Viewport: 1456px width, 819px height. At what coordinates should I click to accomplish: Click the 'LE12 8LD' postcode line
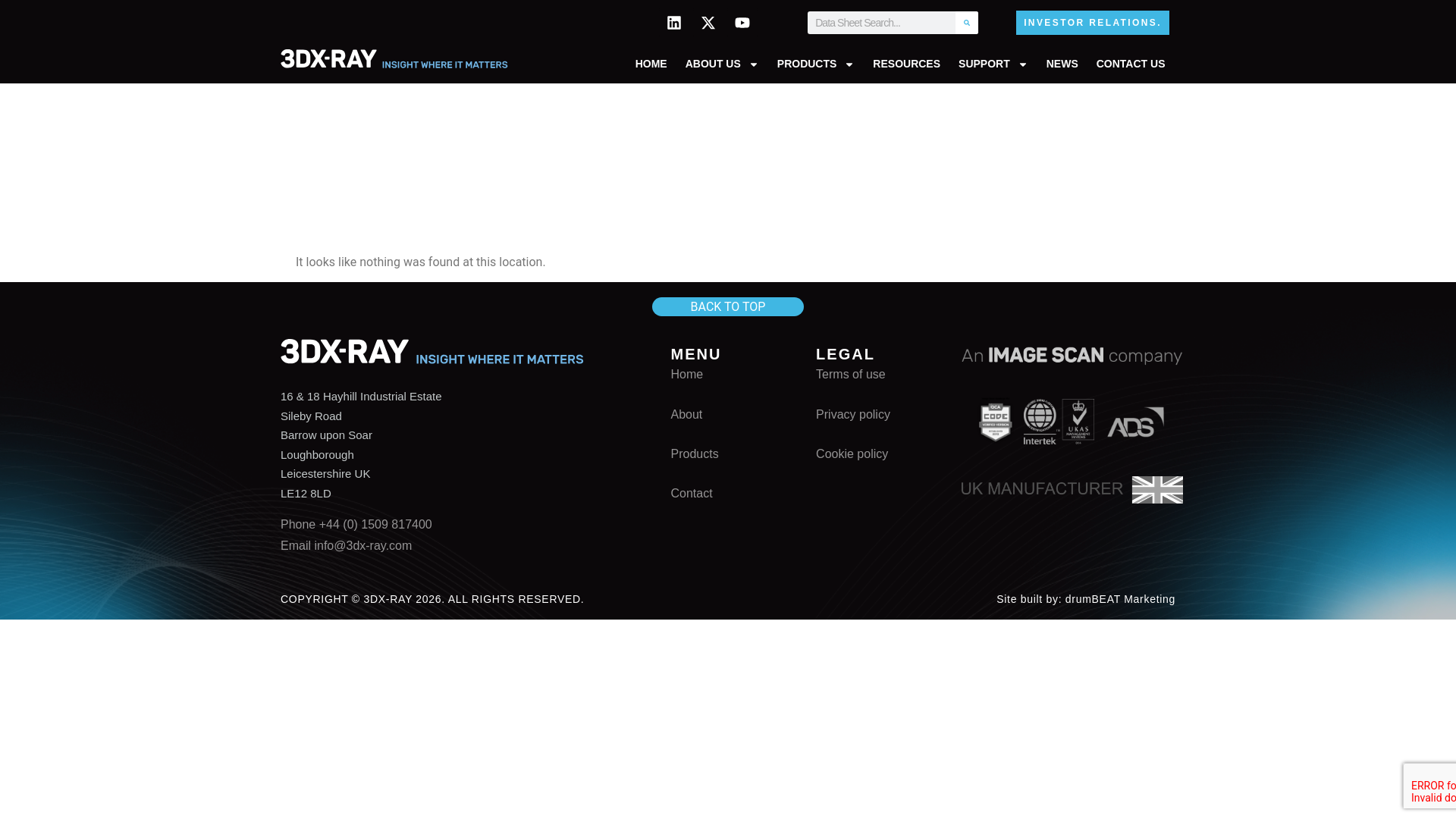click(306, 494)
